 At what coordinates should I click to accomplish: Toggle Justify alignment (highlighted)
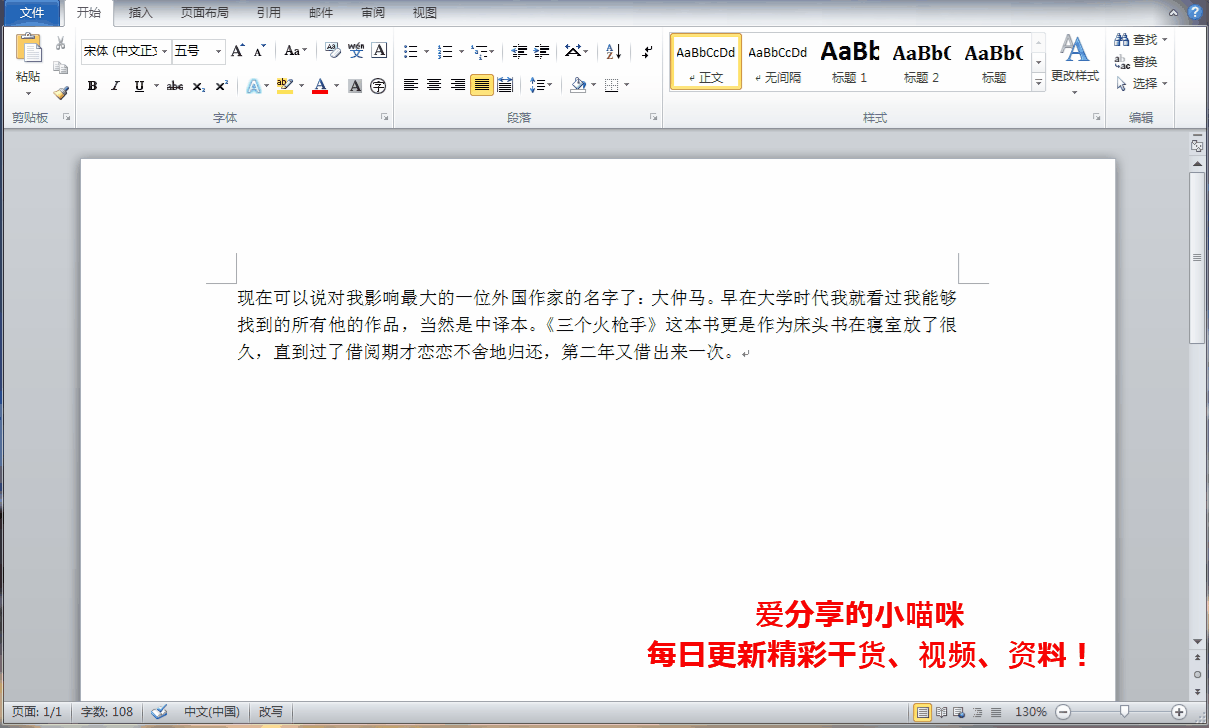click(482, 85)
